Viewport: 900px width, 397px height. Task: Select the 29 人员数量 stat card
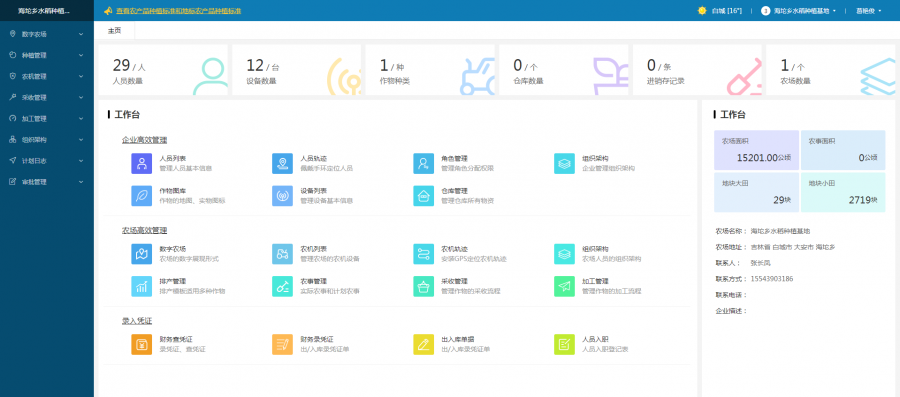(163, 70)
